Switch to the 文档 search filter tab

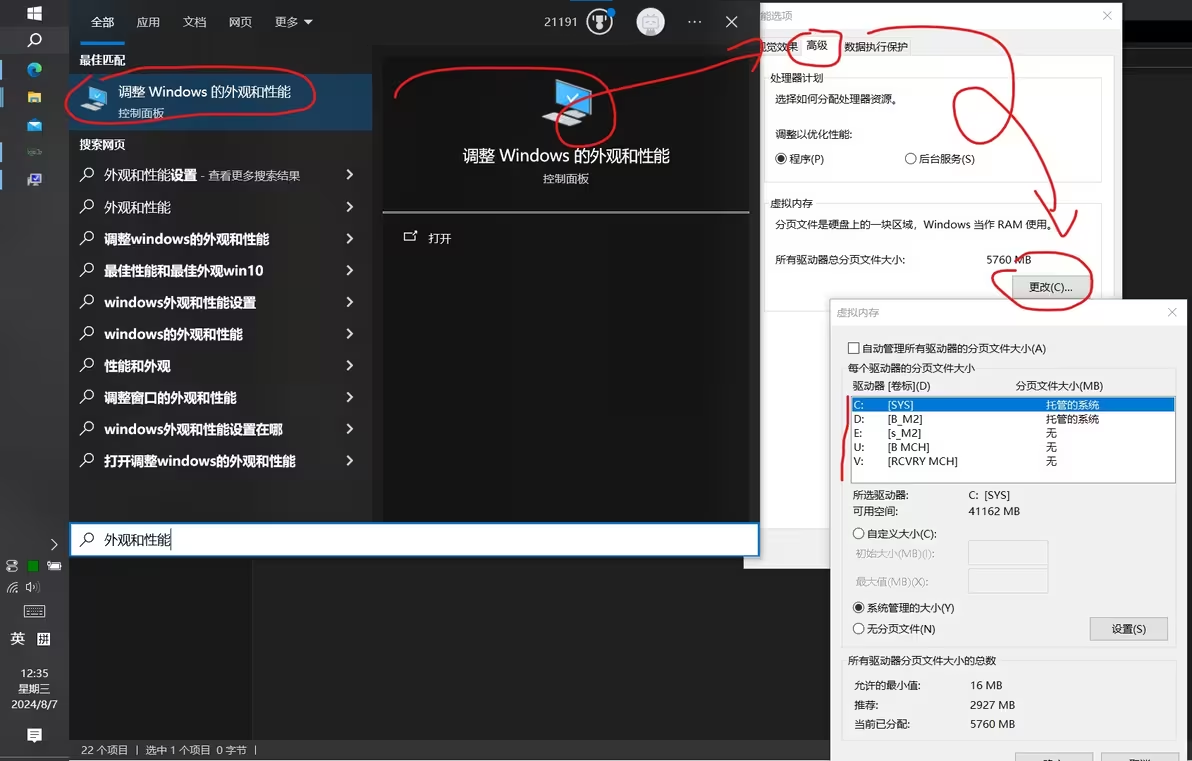click(x=194, y=21)
